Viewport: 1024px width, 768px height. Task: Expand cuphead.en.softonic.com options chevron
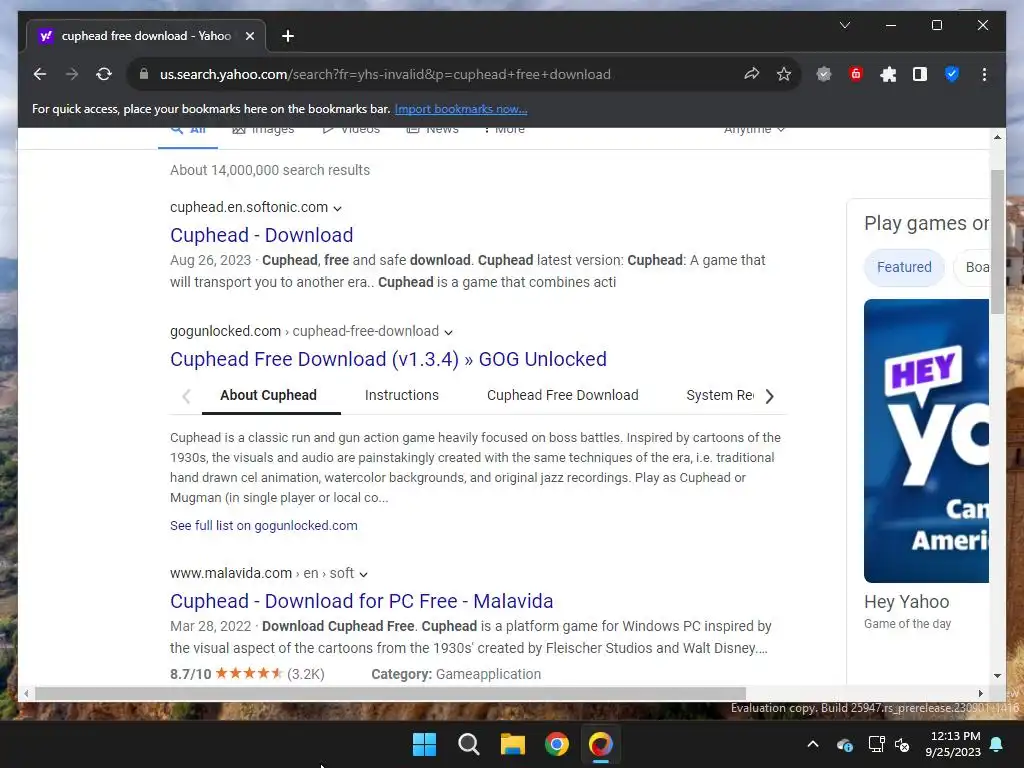(x=338, y=208)
